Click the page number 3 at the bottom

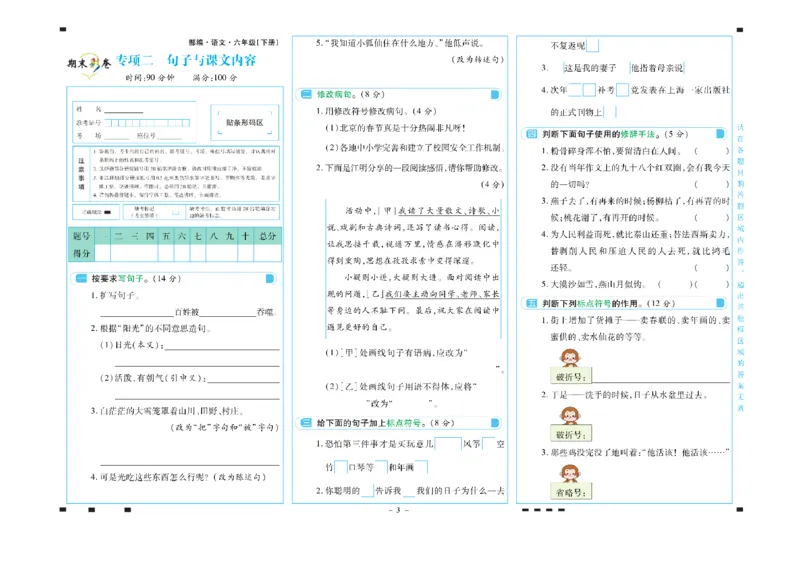(398, 510)
